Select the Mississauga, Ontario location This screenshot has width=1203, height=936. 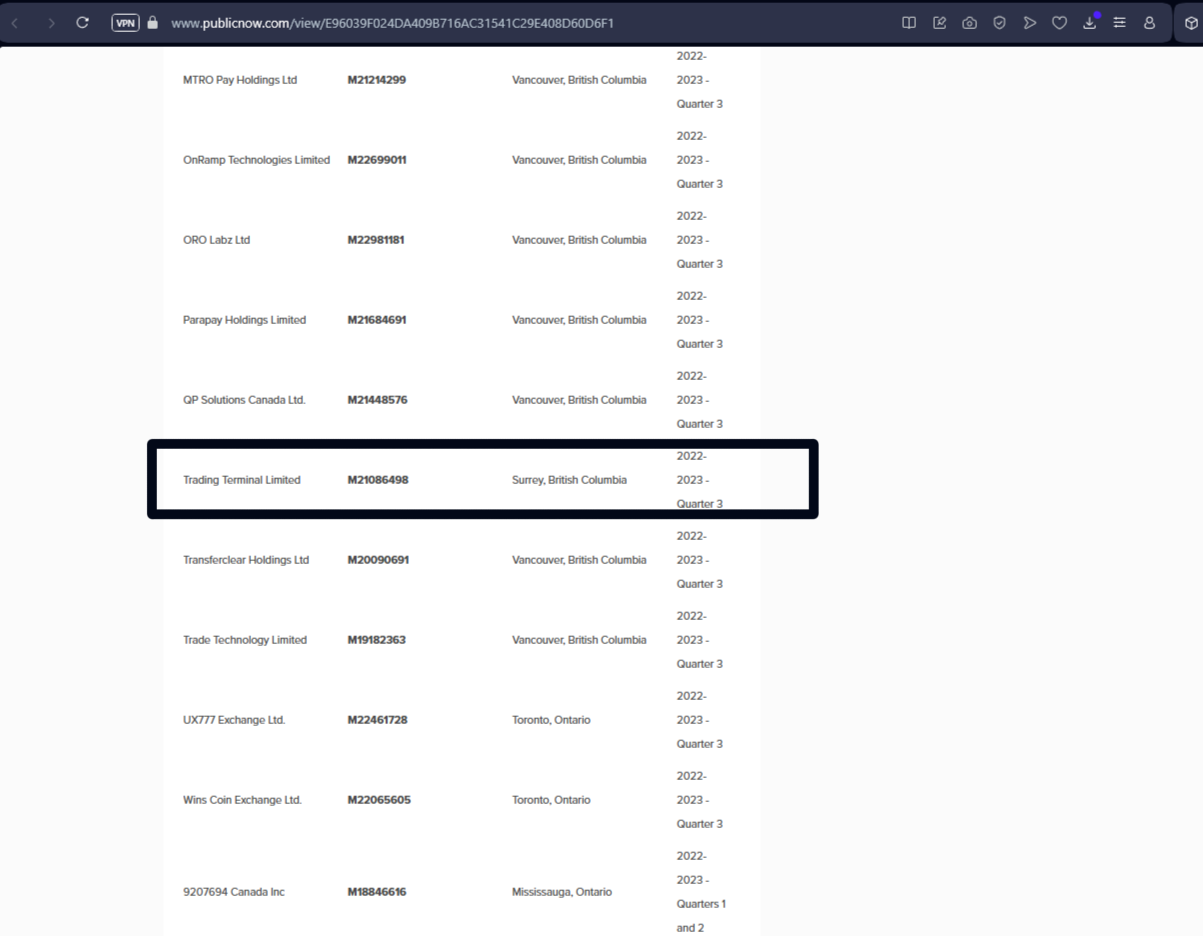coord(561,892)
